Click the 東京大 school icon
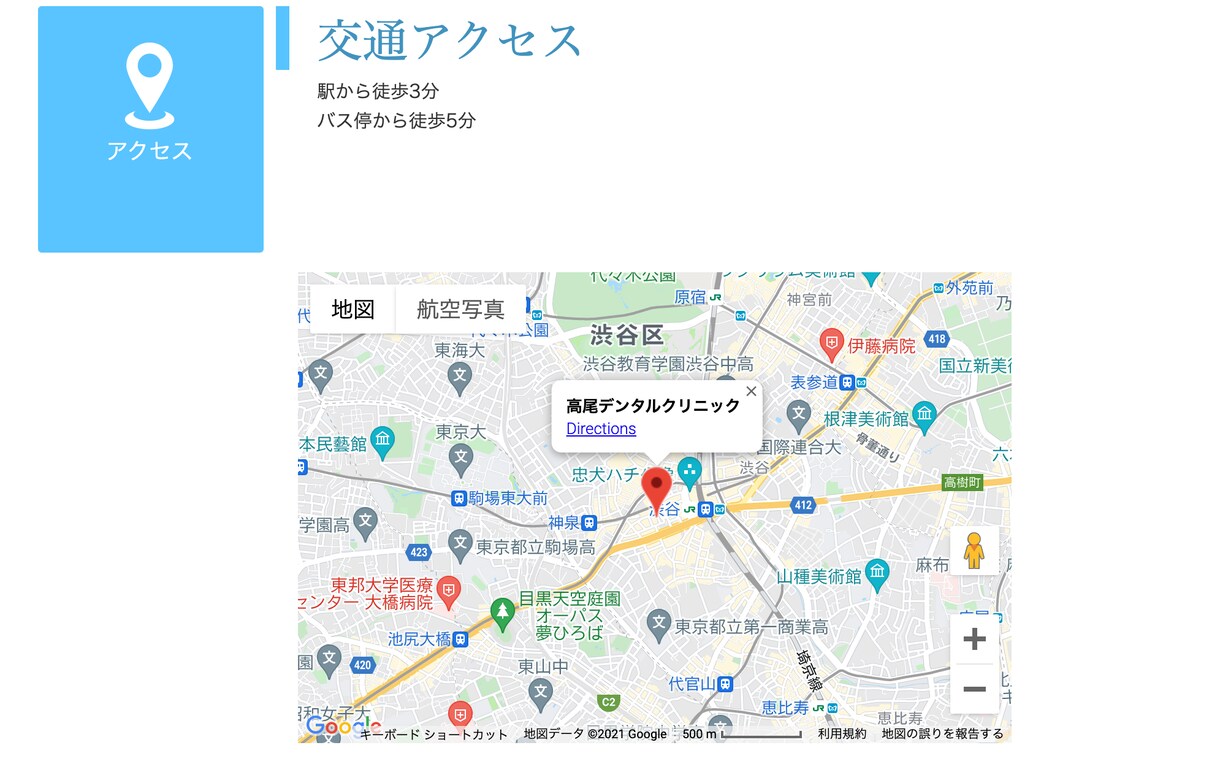The image size is (1220, 775). click(x=460, y=460)
